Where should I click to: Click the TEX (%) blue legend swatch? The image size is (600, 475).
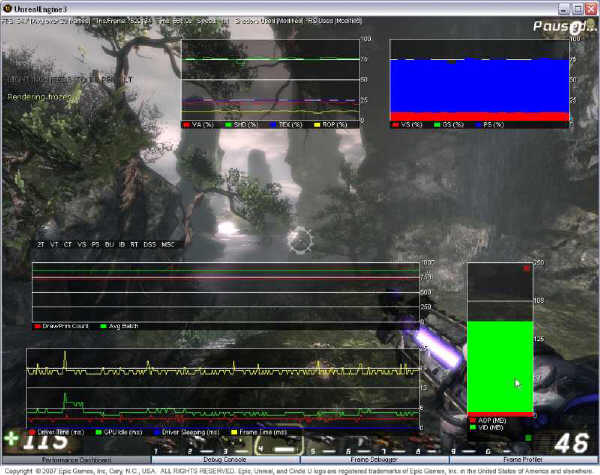pyautogui.click(x=273, y=125)
